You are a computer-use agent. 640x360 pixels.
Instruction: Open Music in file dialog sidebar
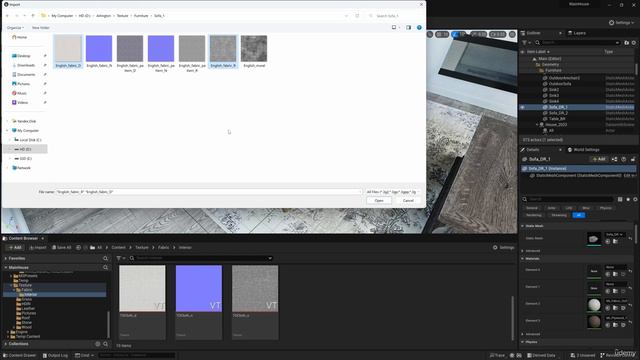20,93
